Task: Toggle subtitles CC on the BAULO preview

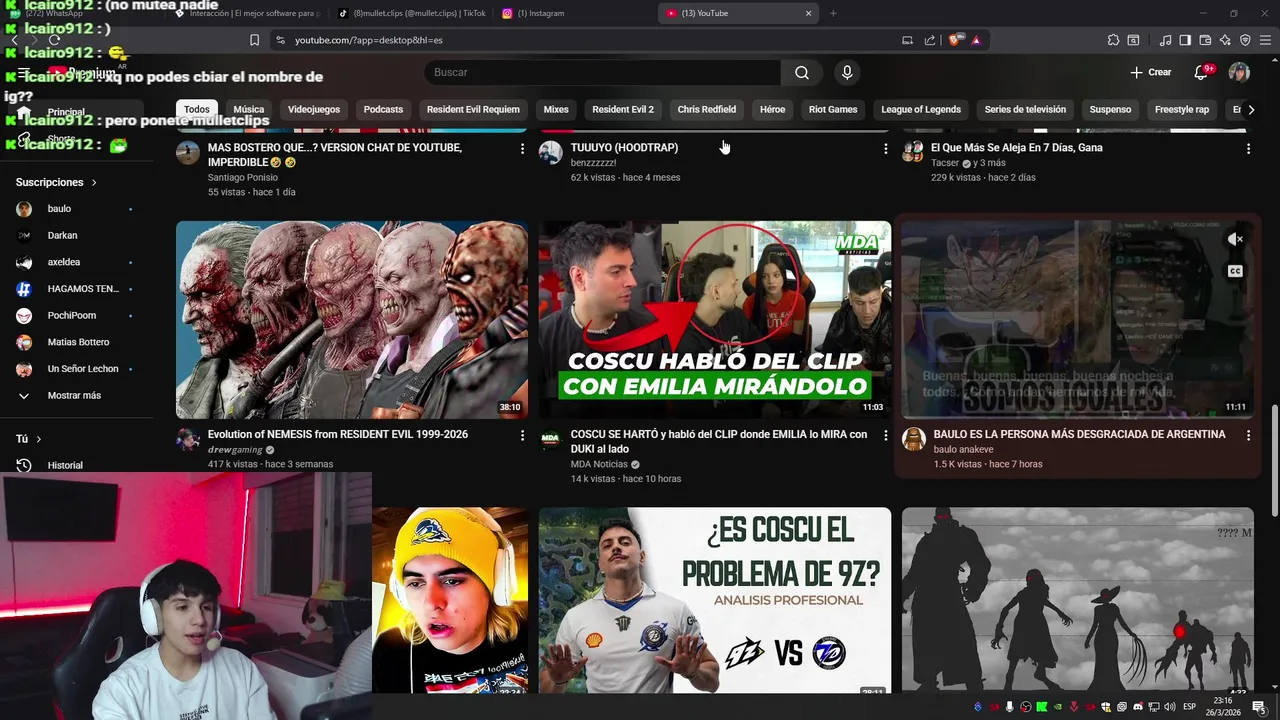Action: 1235,271
